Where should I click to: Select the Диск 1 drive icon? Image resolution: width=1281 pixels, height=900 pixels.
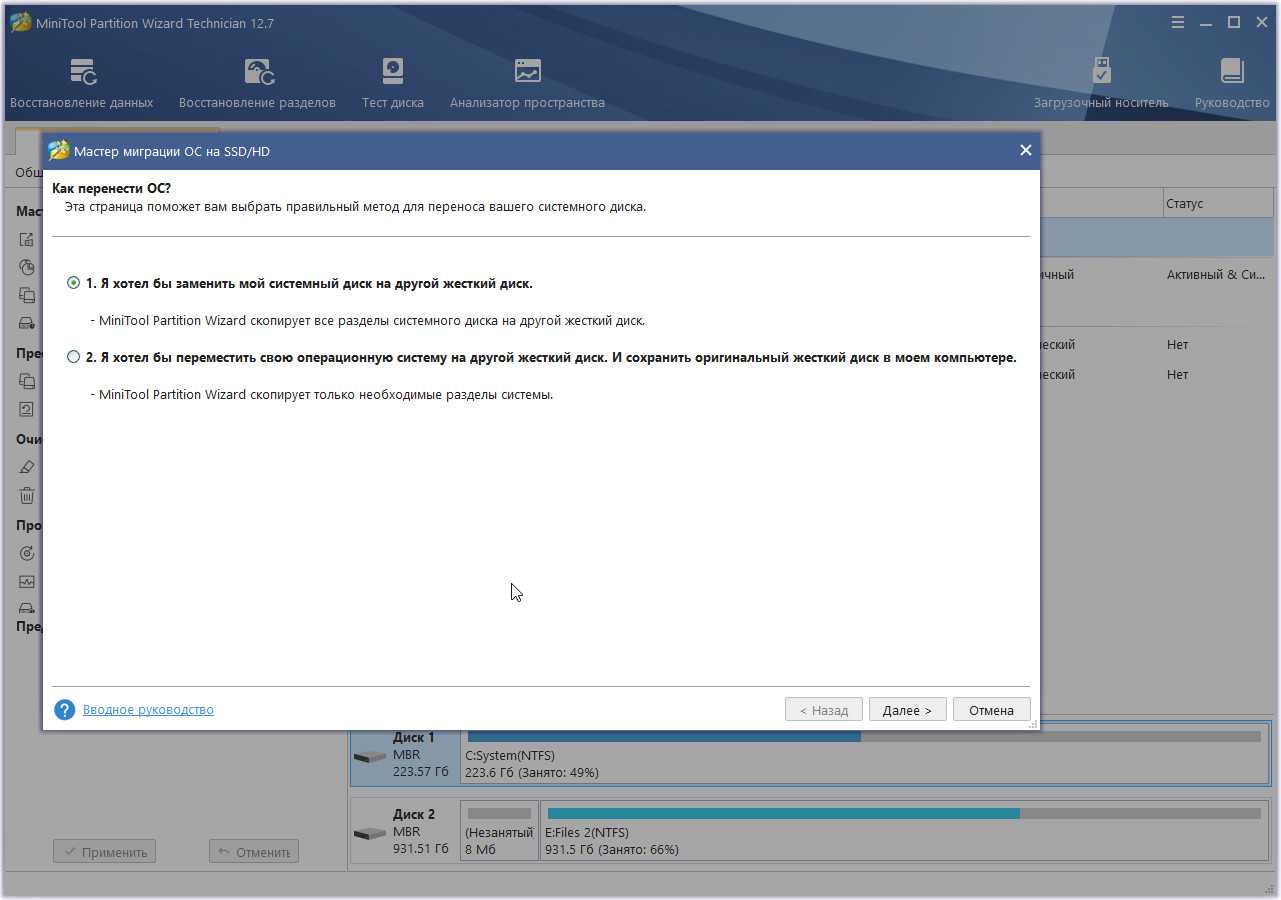370,757
